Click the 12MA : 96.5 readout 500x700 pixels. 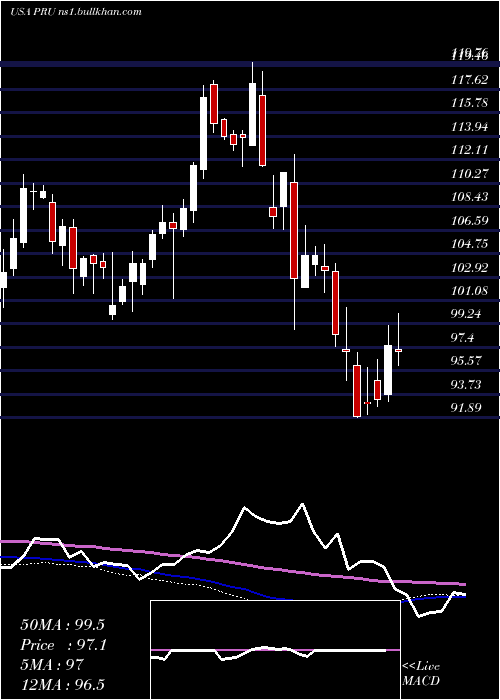62,684
